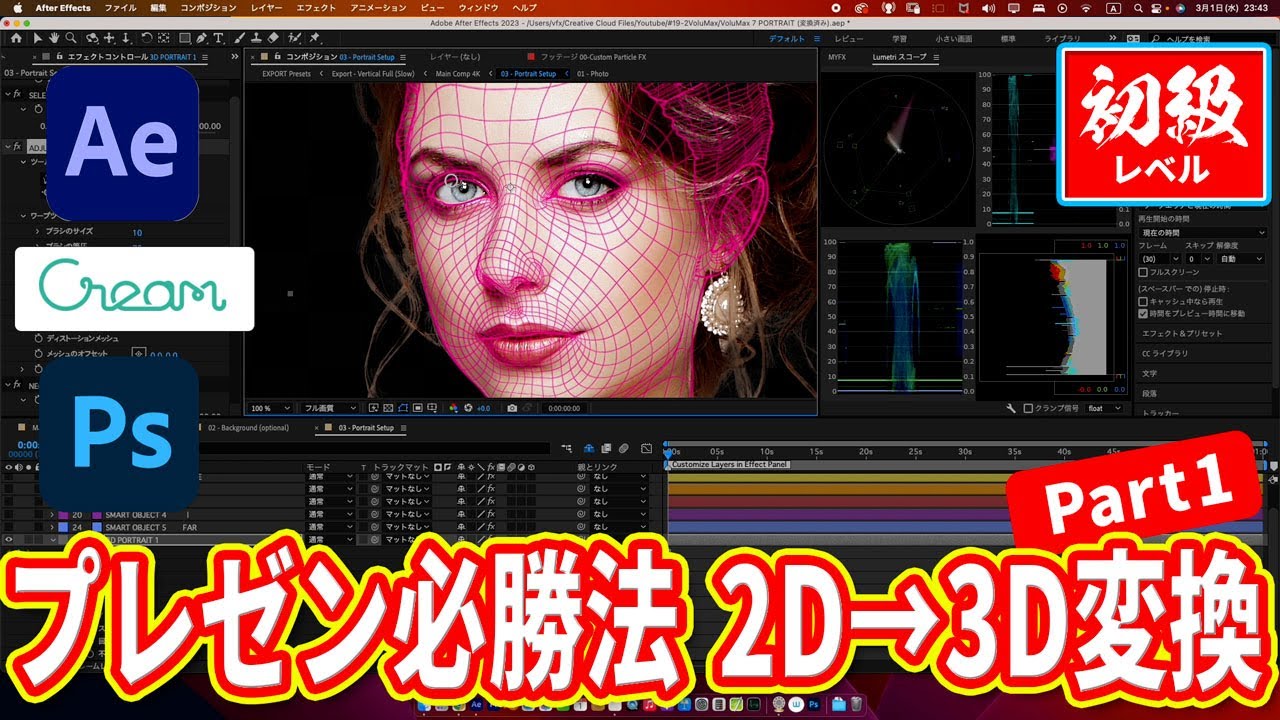Click the snapshot camera icon below viewer
Image resolution: width=1280 pixels, height=720 pixels.
click(x=512, y=408)
